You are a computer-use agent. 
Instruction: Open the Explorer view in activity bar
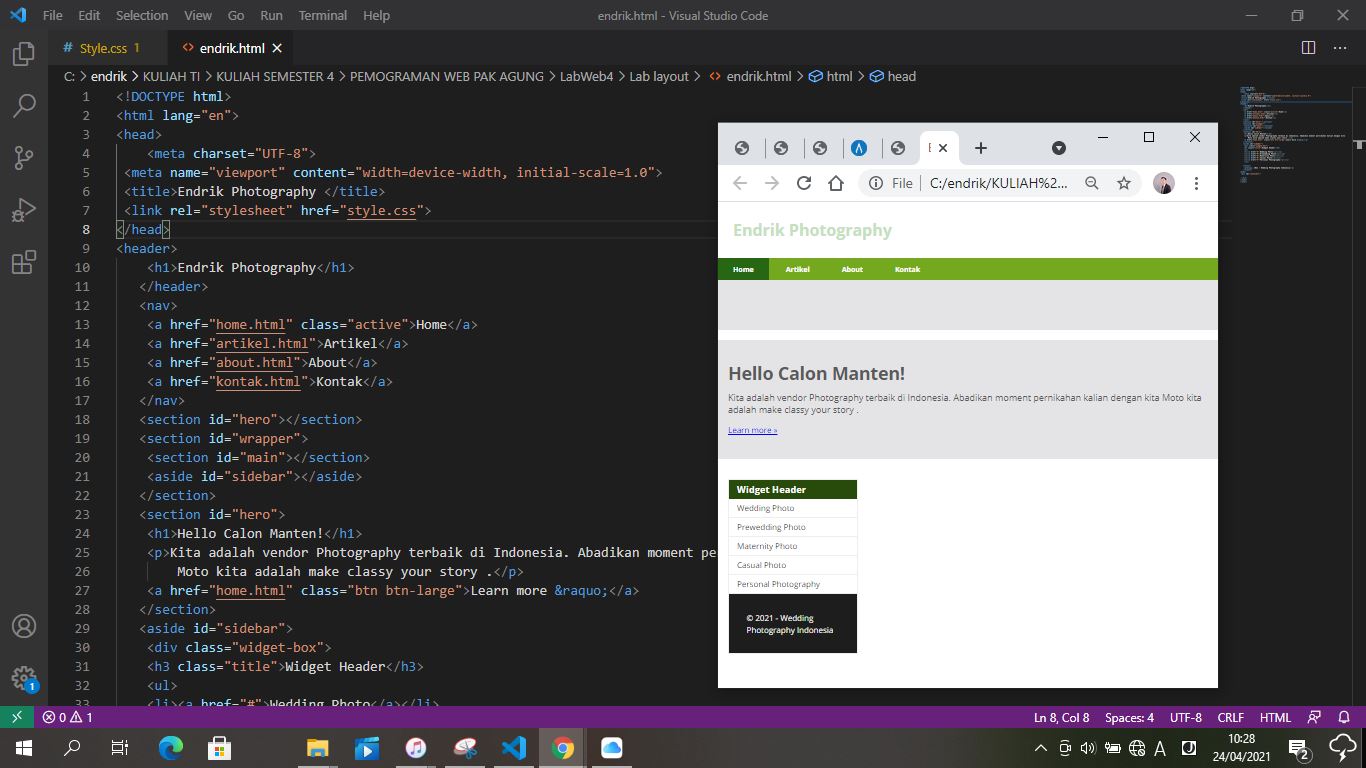tap(24, 54)
